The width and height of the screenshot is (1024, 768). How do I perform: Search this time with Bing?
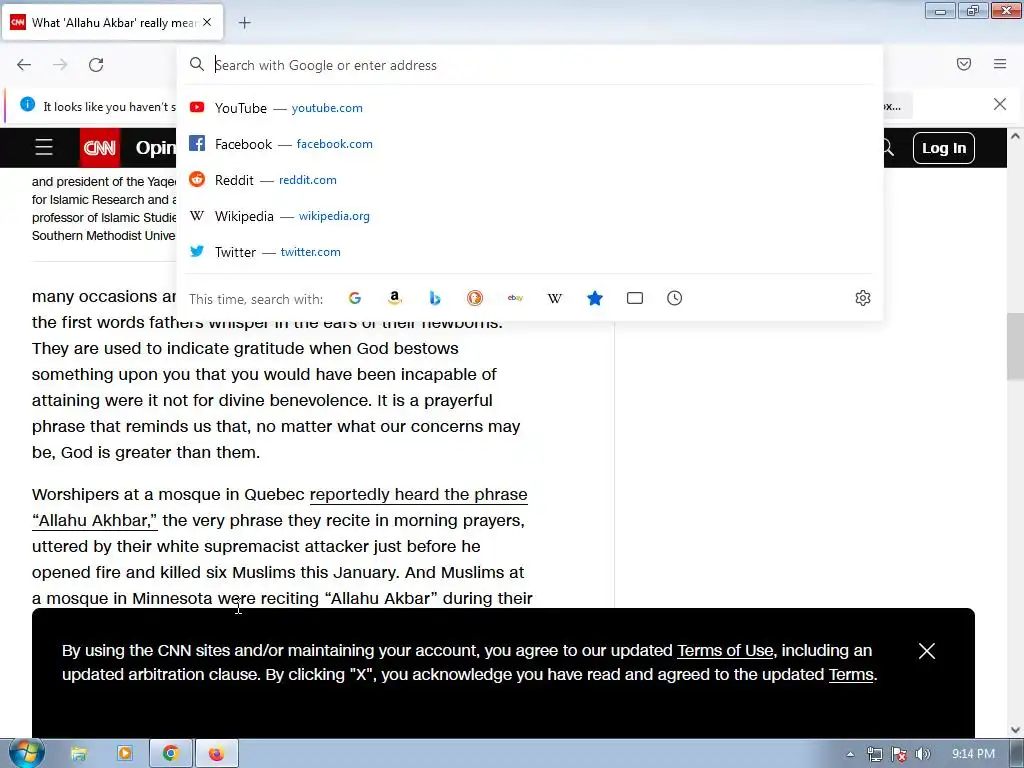[x=435, y=298]
